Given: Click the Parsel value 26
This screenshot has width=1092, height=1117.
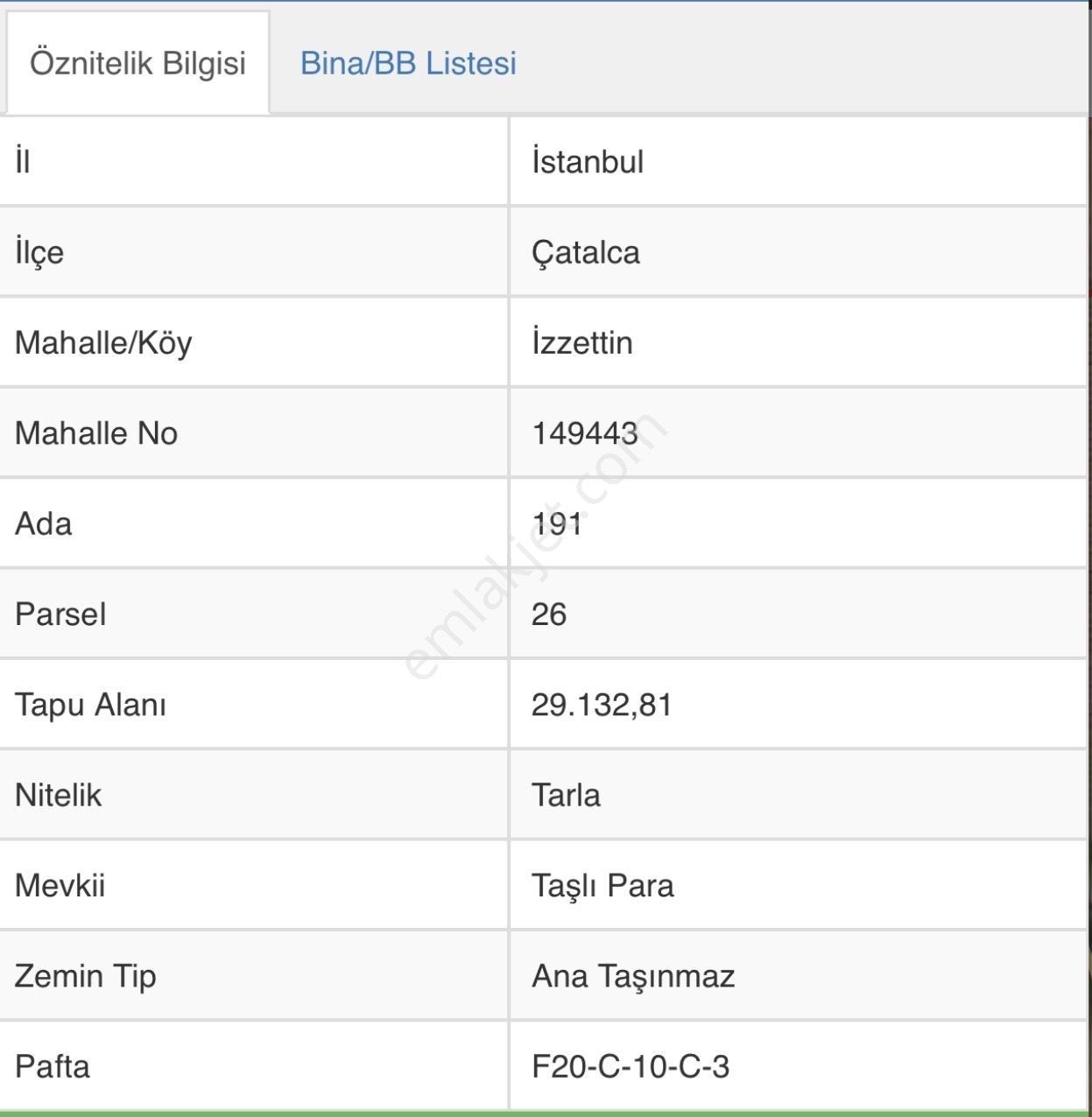Looking at the screenshot, I should click(549, 614).
